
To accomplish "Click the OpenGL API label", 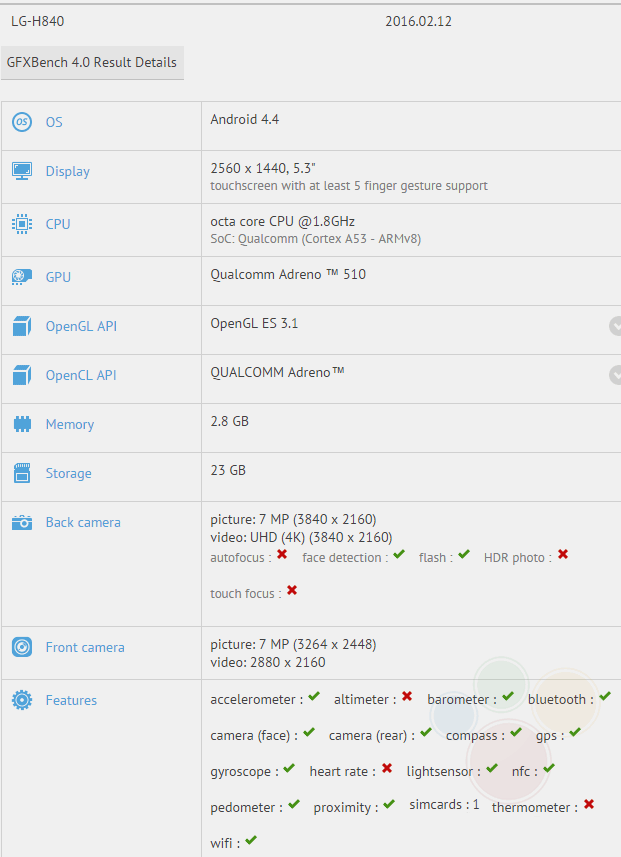I will (81, 326).
